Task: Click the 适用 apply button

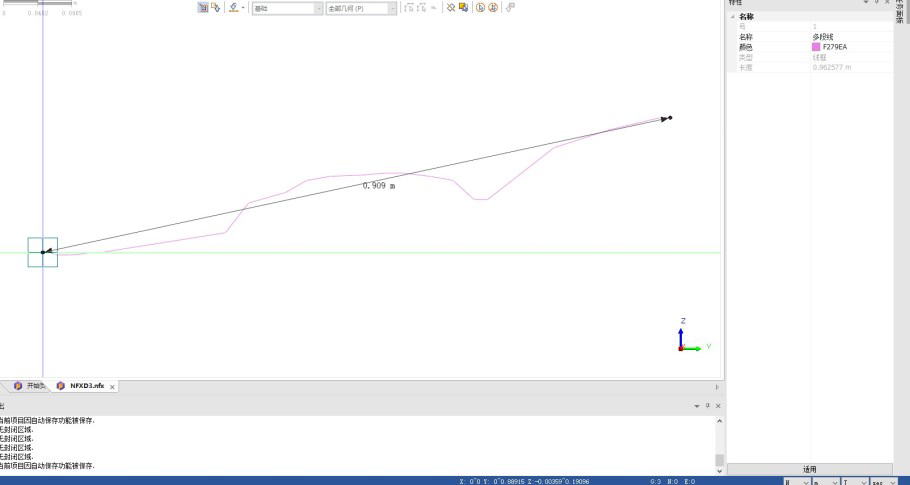Action: tap(810, 469)
